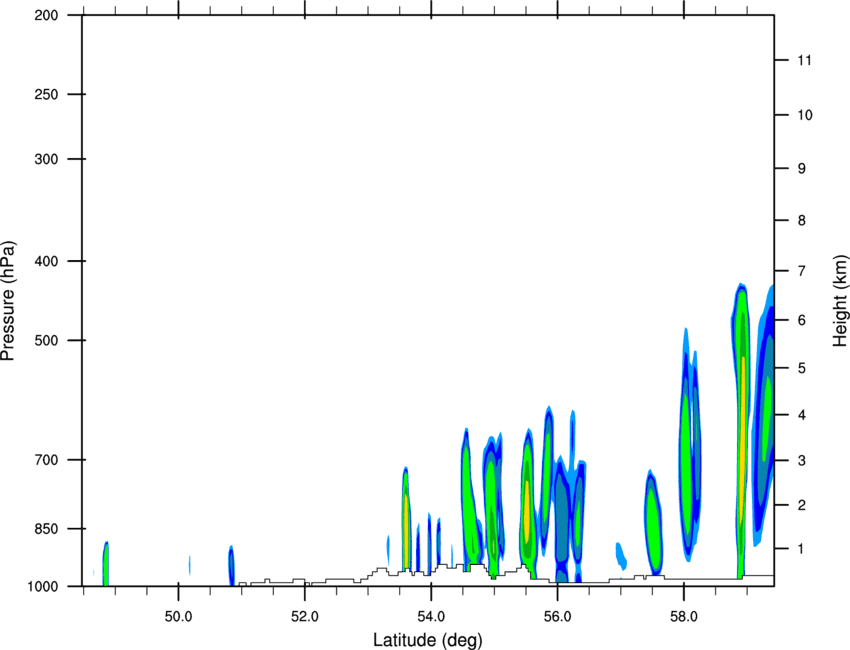Screen dimensions: 850x650
Task: Select the 400 pressure tick label
Action: (x=46, y=261)
